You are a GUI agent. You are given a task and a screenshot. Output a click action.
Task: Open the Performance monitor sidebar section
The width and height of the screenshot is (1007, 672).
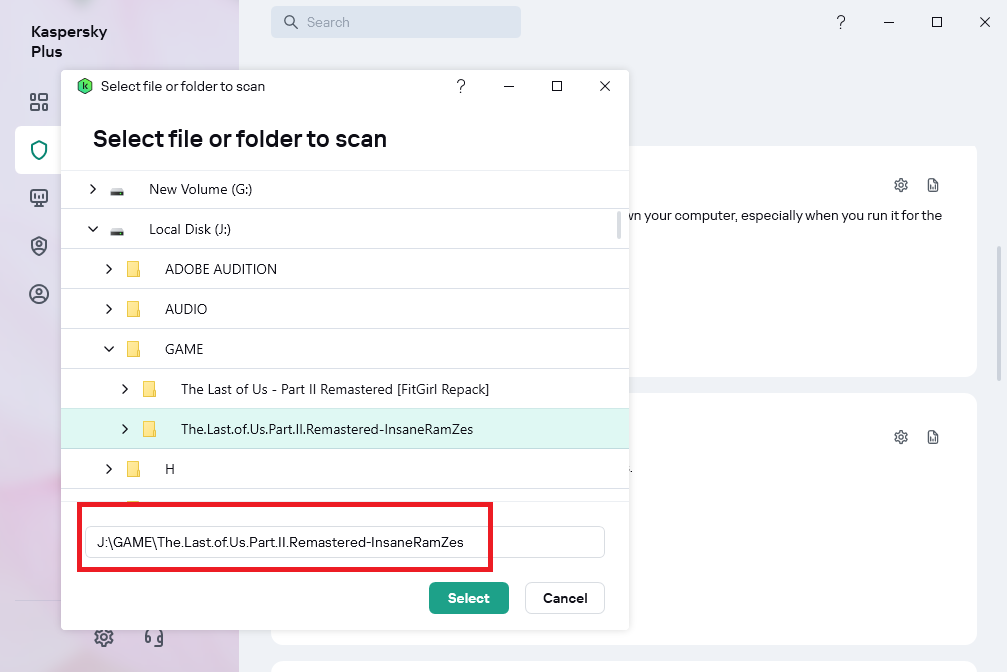(x=39, y=198)
